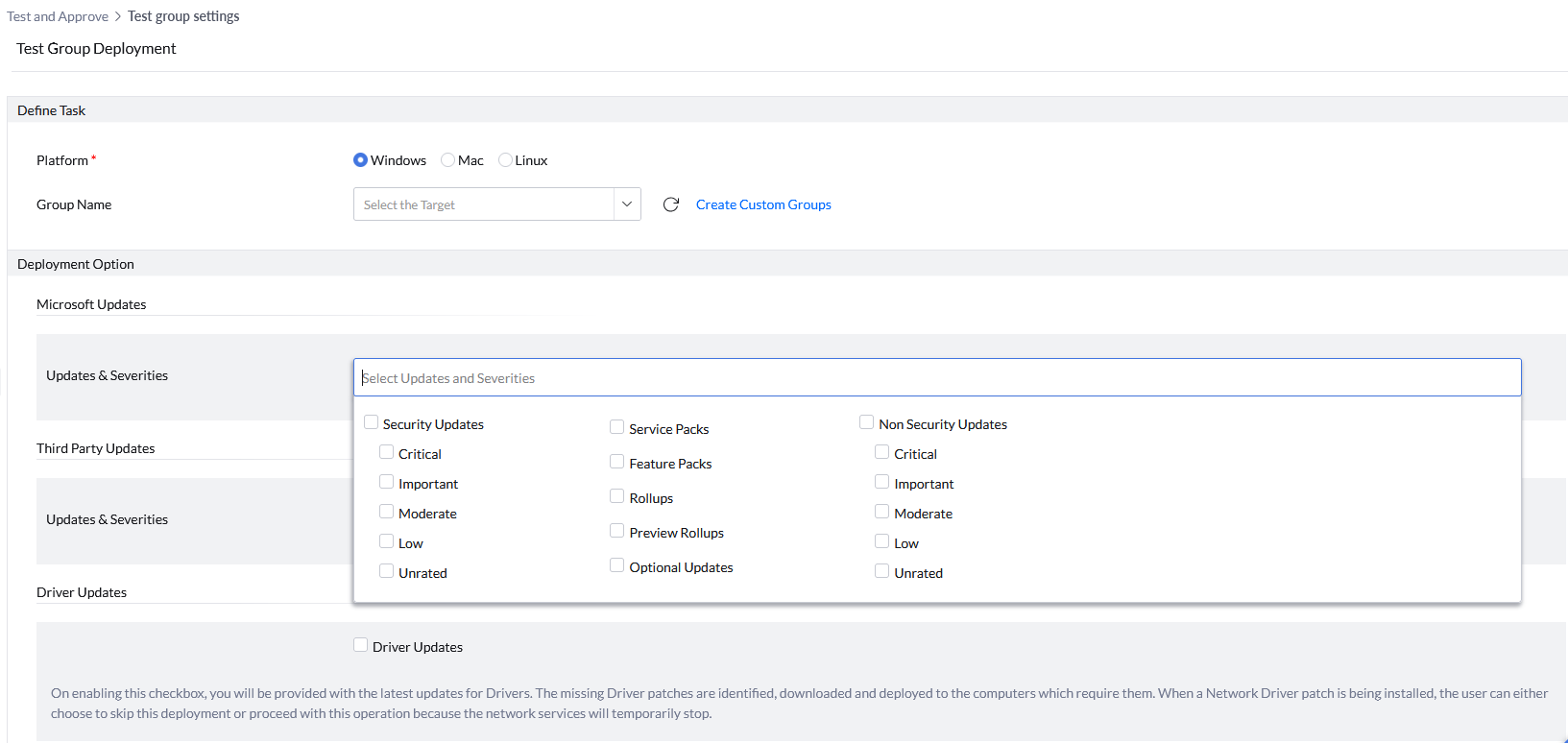
Task: Check Unrated under Security Updates
Action: tap(386, 571)
